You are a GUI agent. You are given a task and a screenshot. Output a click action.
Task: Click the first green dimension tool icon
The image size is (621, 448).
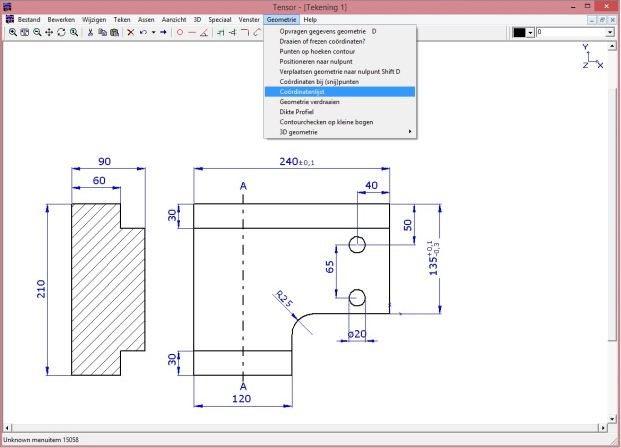[221, 32]
